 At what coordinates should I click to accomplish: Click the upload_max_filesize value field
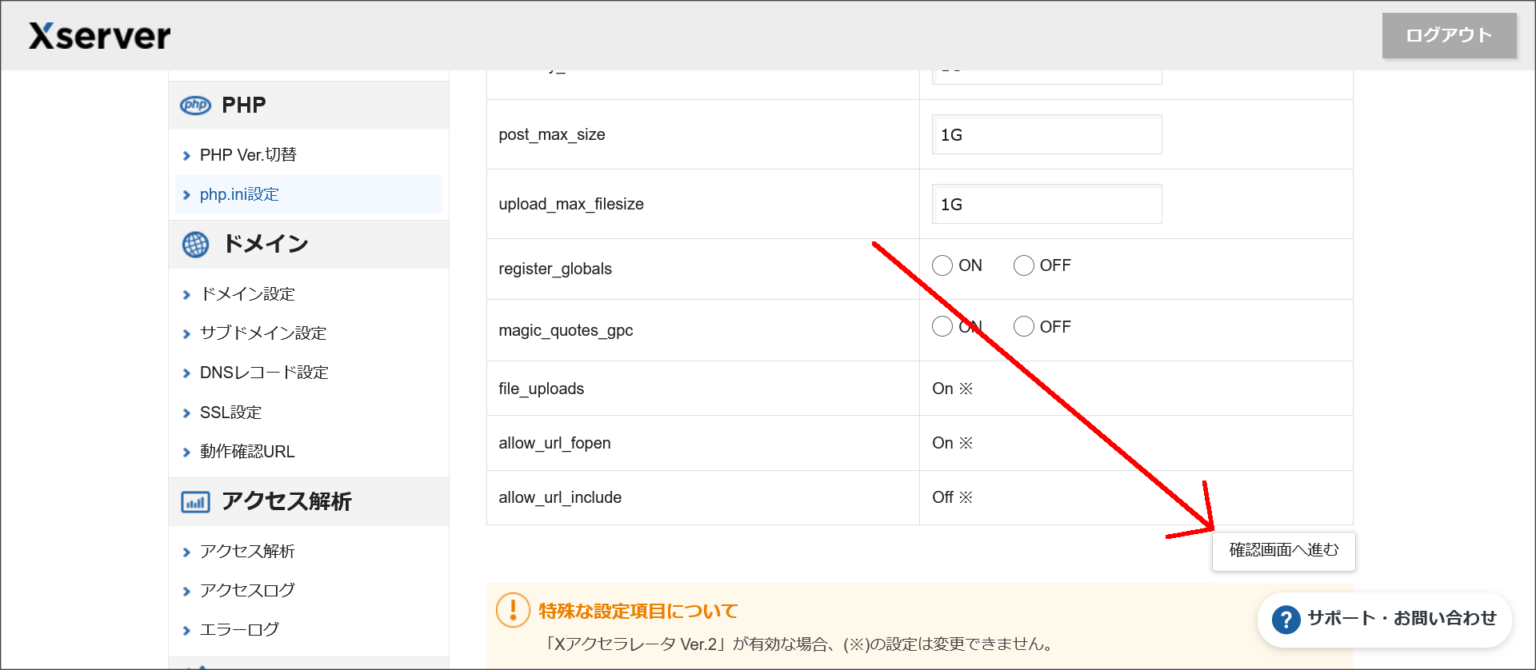point(1046,203)
